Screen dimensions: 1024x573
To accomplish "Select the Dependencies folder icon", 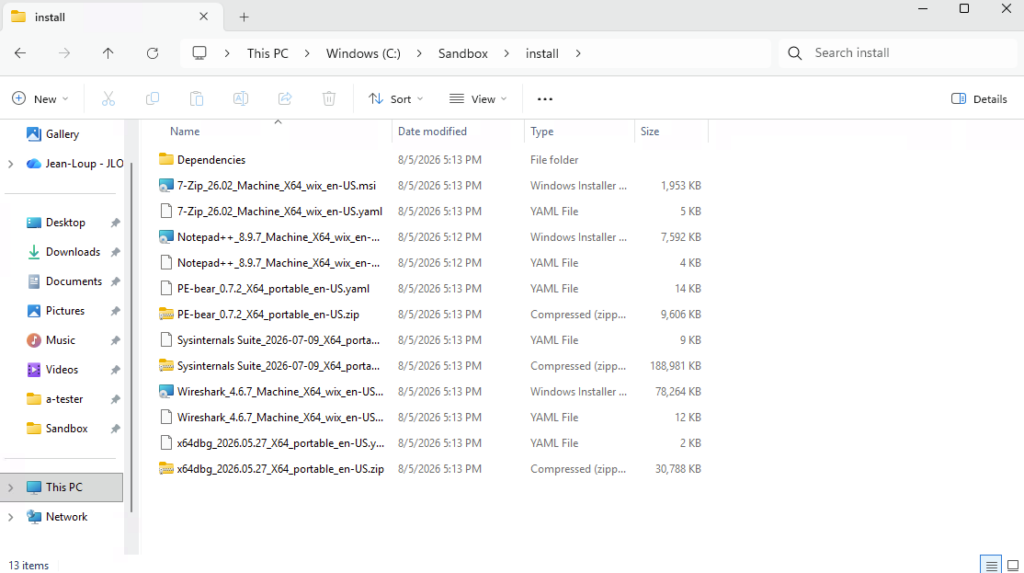I will click(167, 159).
